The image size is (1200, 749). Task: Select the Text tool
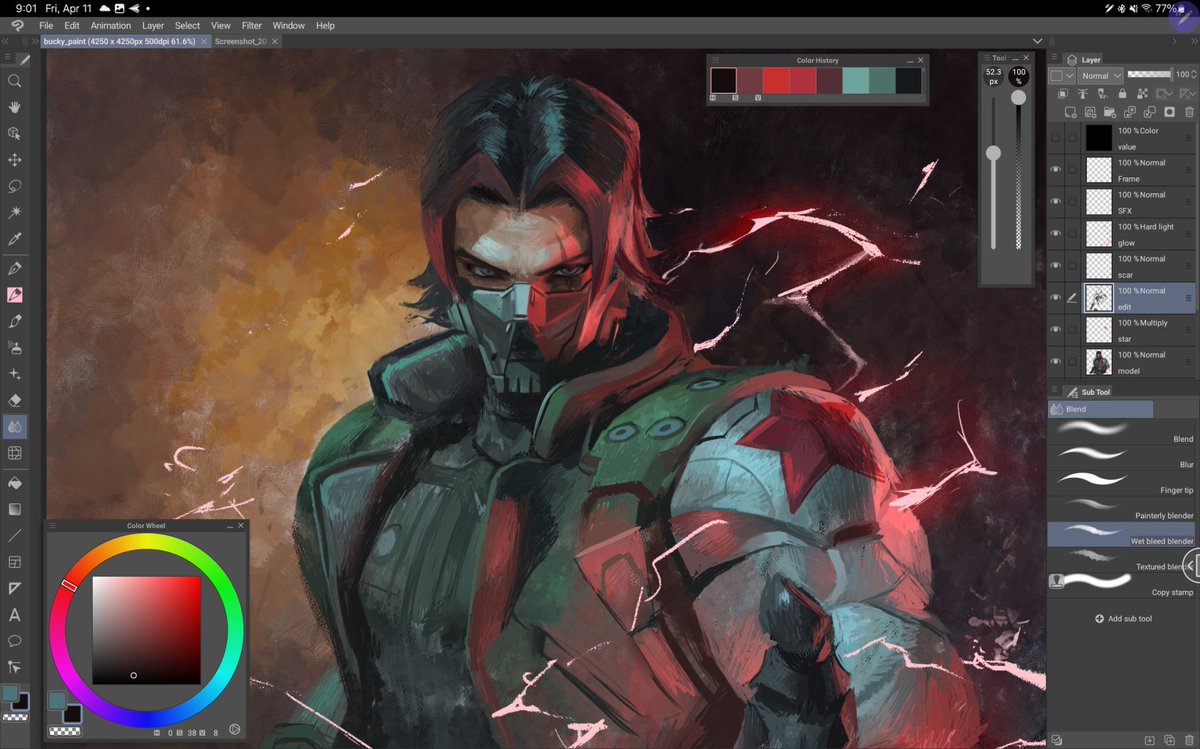click(15, 615)
